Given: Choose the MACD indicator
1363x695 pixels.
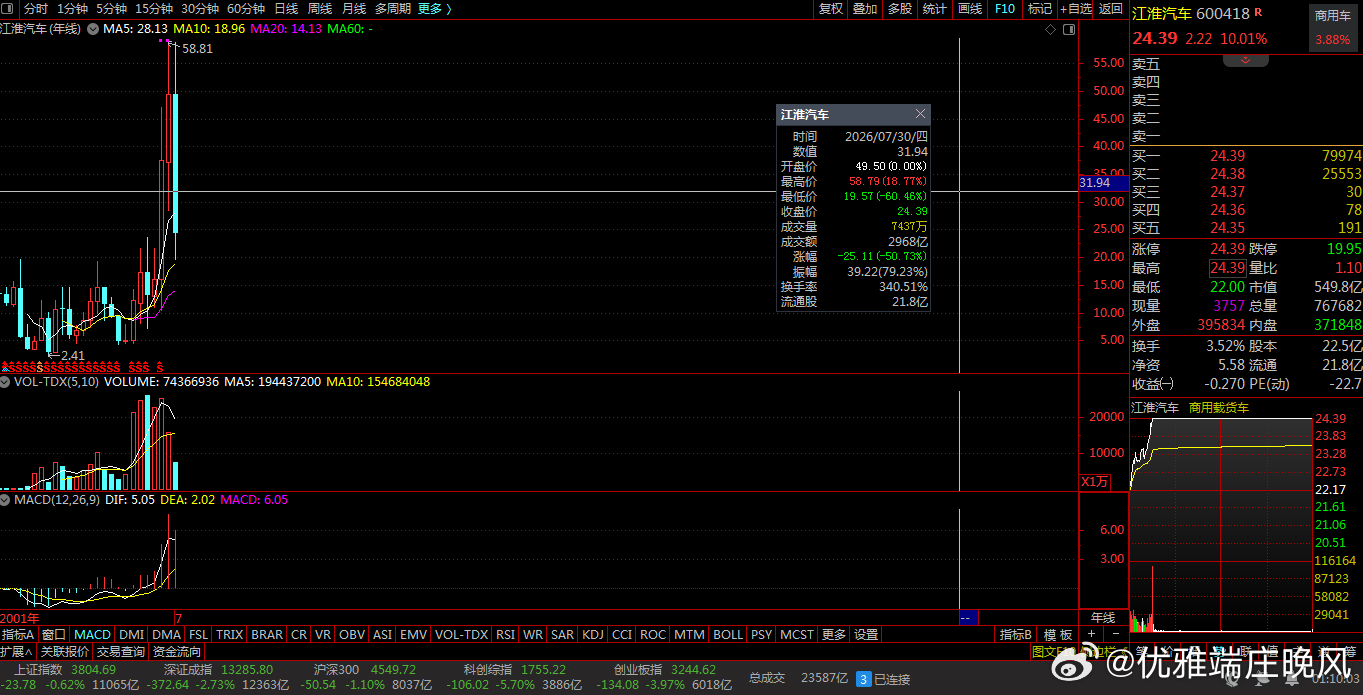Looking at the screenshot, I should coord(92,634).
